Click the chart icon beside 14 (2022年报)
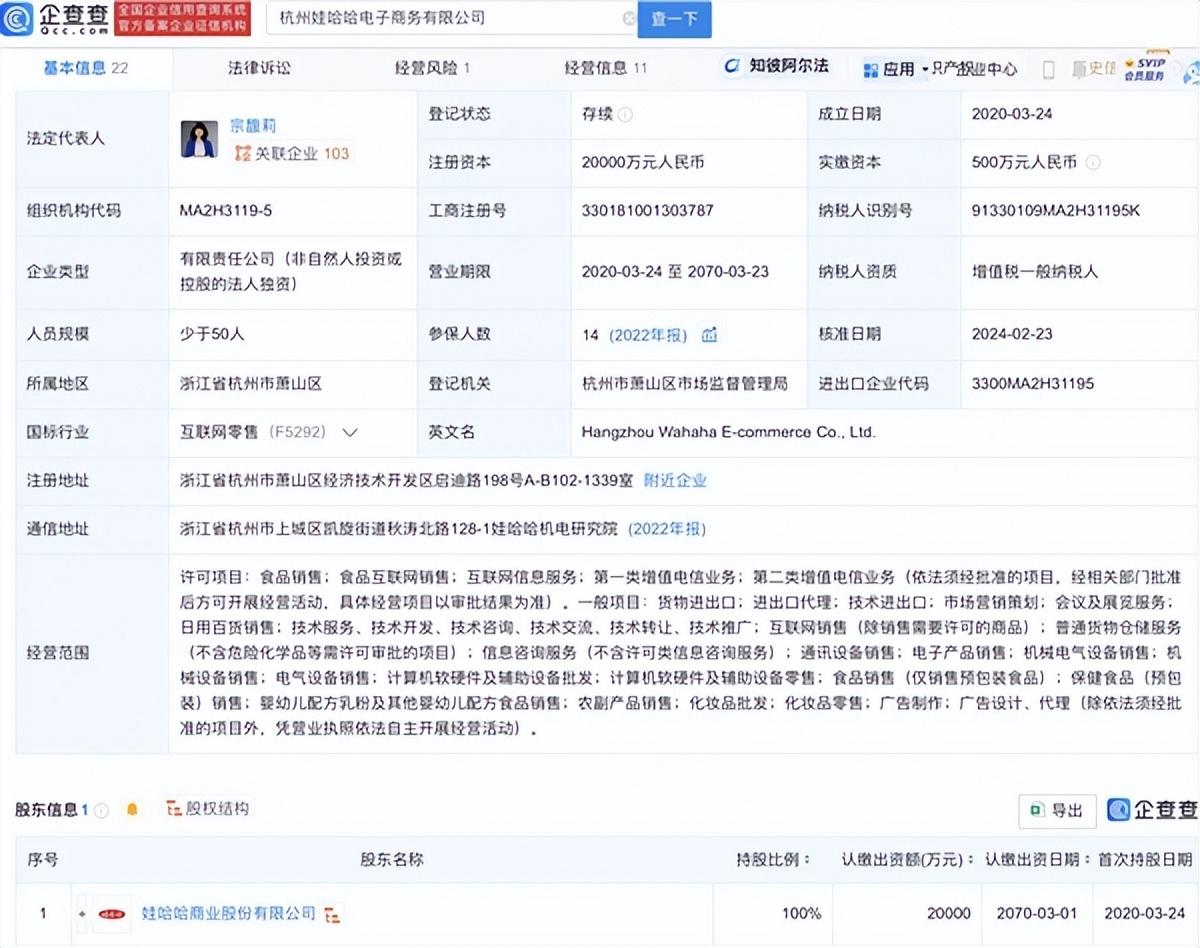Image resolution: width=1200 pixels, height=948 pixels. pos(709,335)
